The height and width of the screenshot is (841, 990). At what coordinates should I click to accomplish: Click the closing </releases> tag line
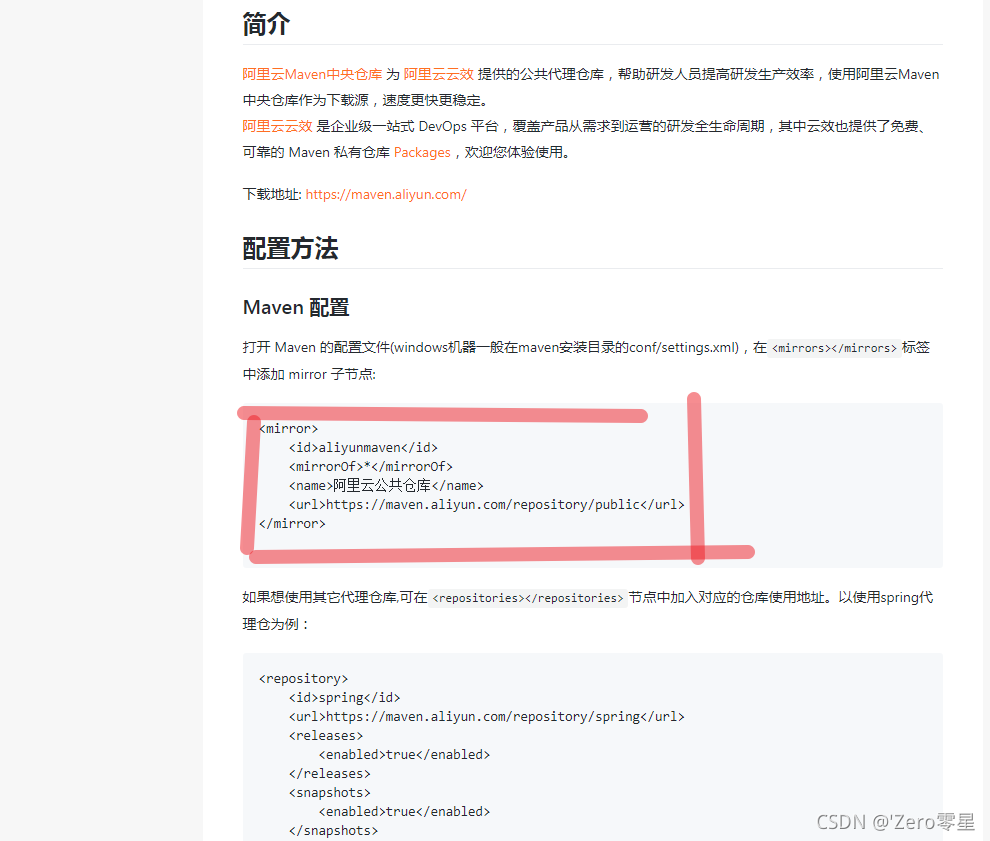coord(330,773)
